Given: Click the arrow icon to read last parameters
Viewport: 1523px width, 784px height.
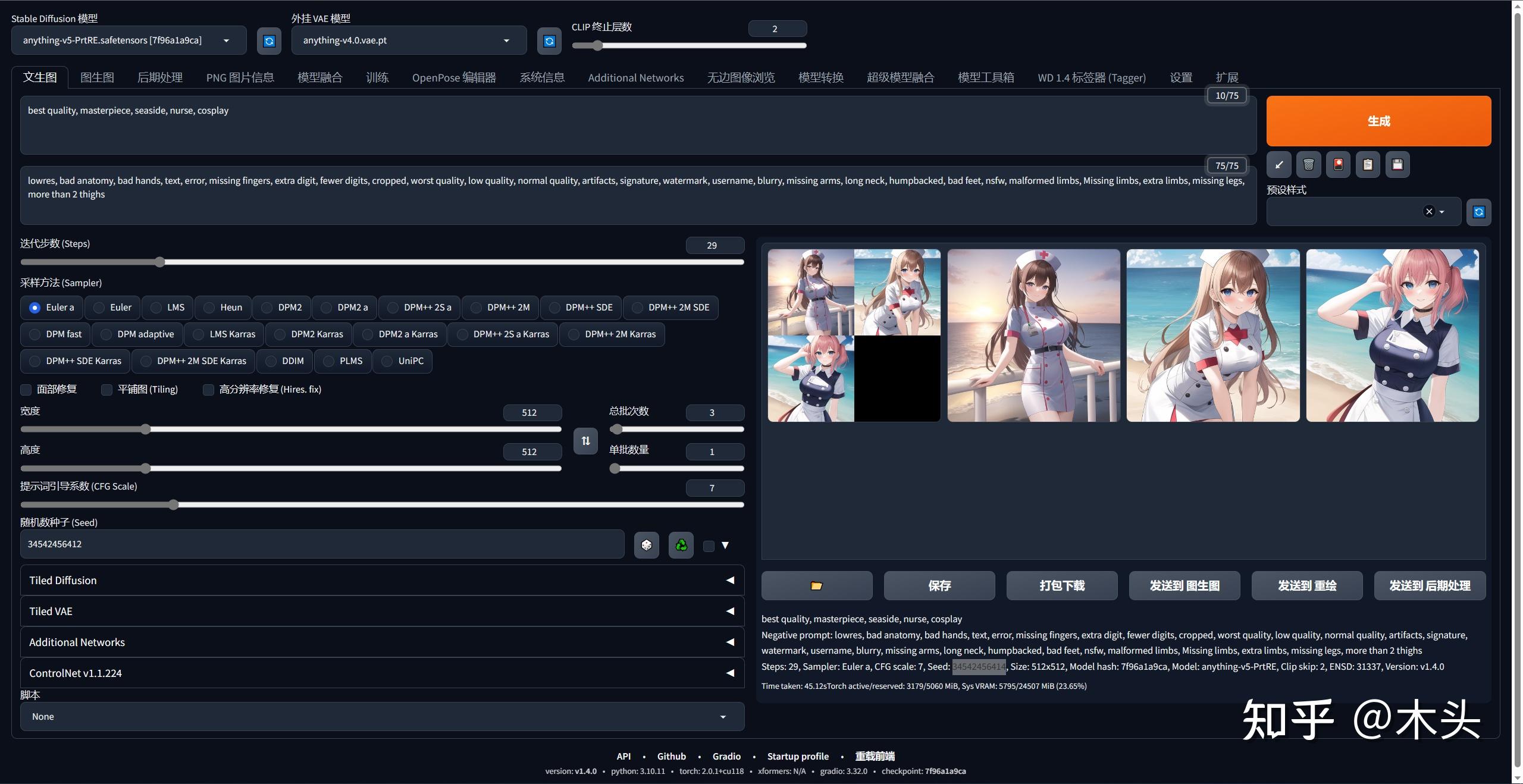Looking at the screenshot, I should 1278,165.
